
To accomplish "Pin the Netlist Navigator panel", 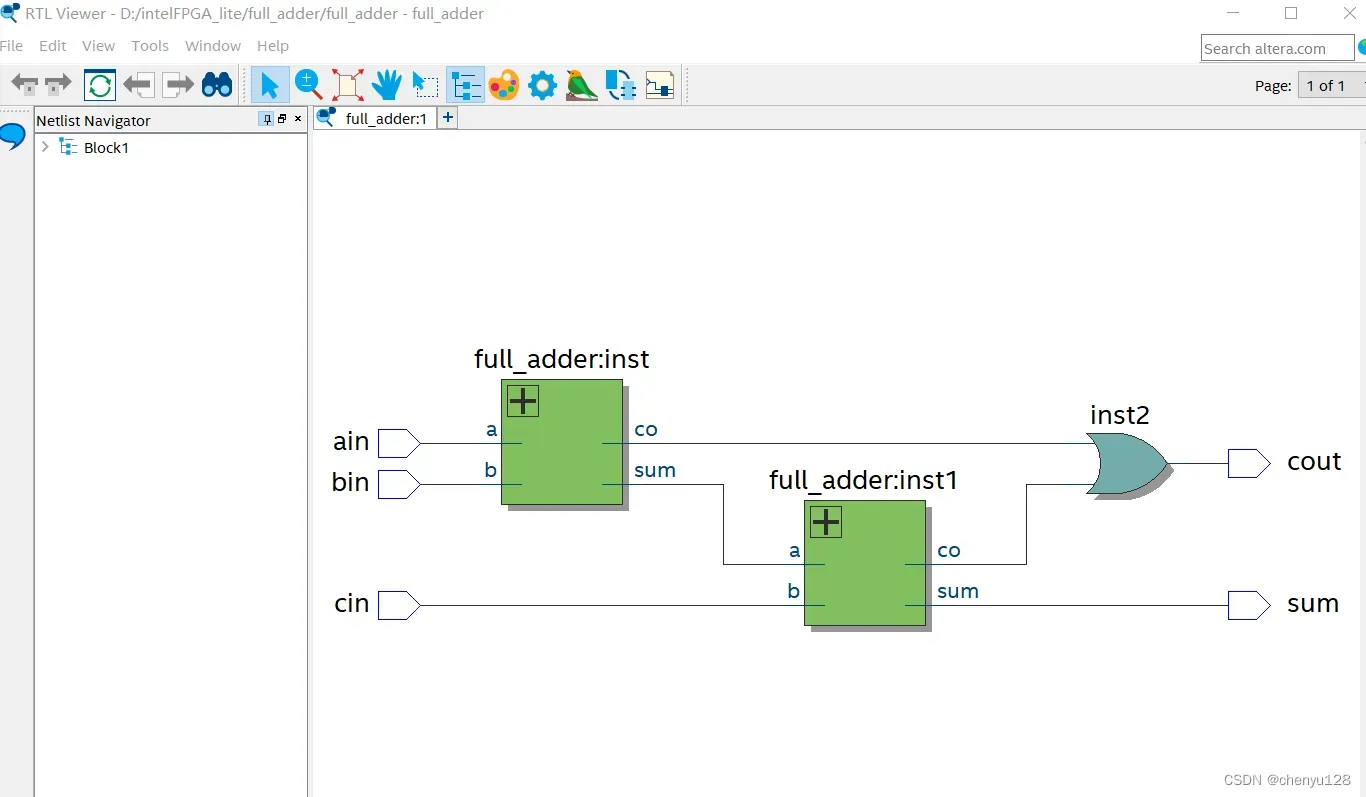I will (266, 119).
